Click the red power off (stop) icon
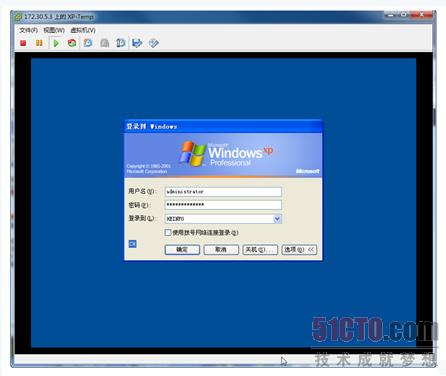Screen dimensions: 446x376 [x=23, y=43]
